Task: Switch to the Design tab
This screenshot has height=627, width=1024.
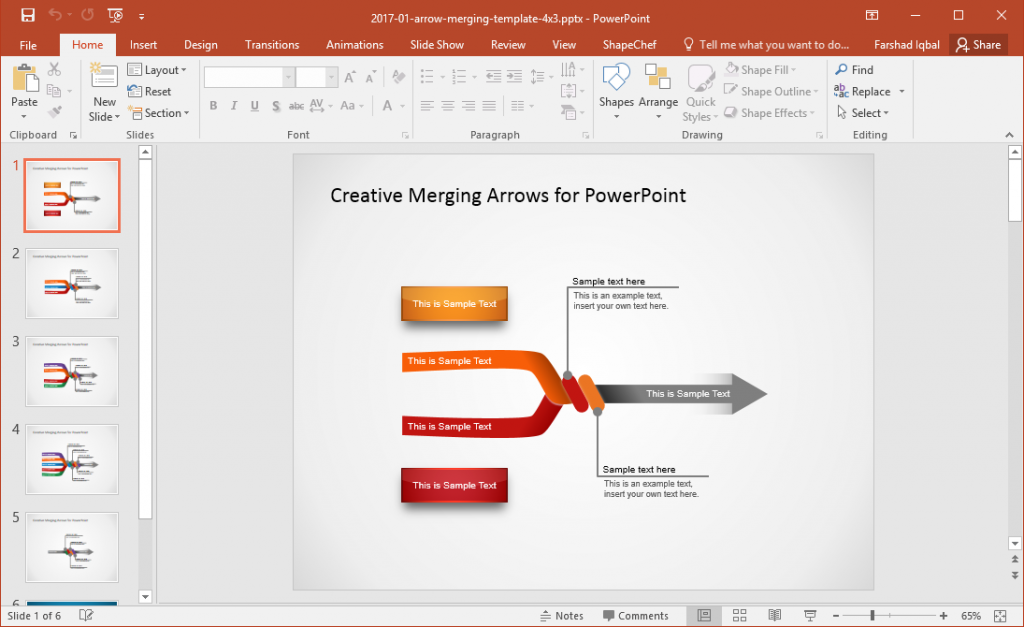Action: pyautogui.click(x=200, y=44)
